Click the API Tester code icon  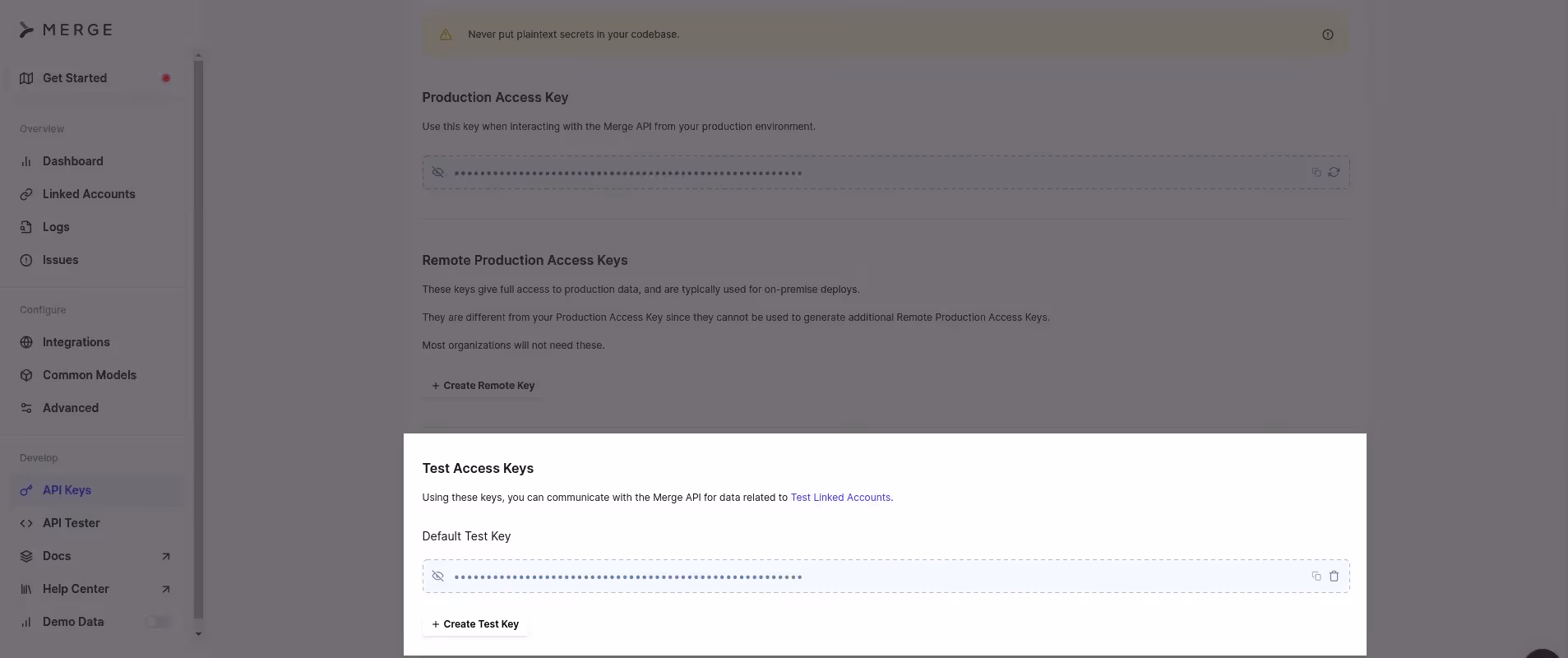tap(26, 523)
